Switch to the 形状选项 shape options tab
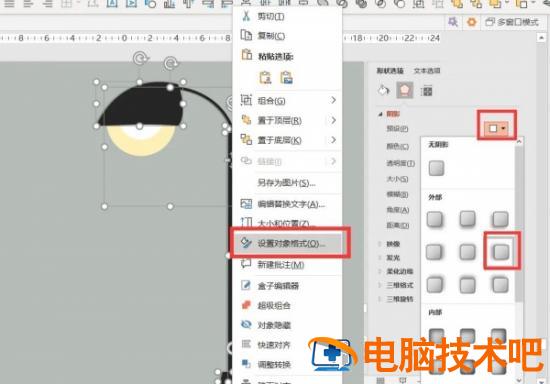550x384 pixels. coord(390,71)
